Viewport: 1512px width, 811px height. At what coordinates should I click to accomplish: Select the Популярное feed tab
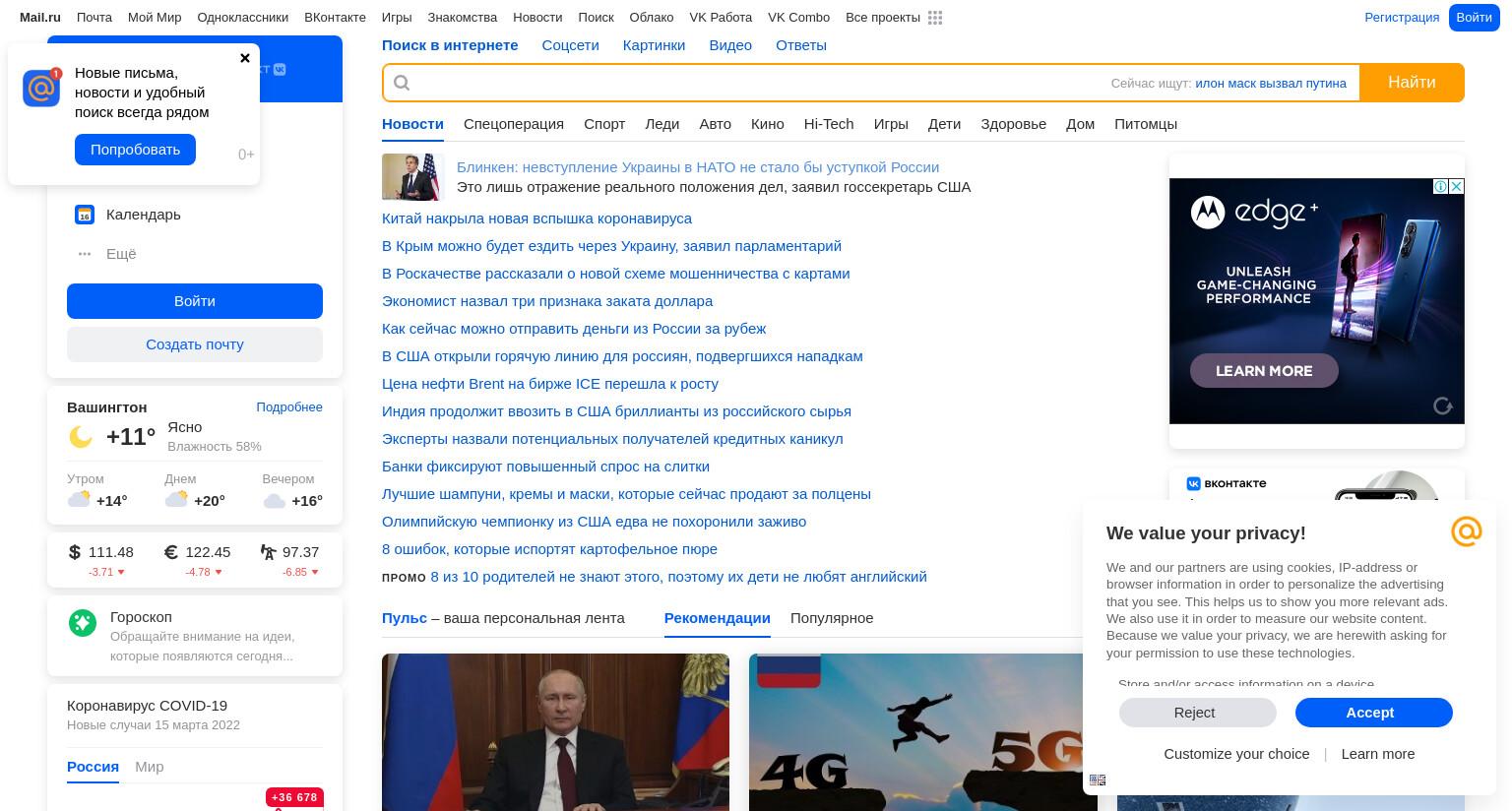(x=832, y=618)
